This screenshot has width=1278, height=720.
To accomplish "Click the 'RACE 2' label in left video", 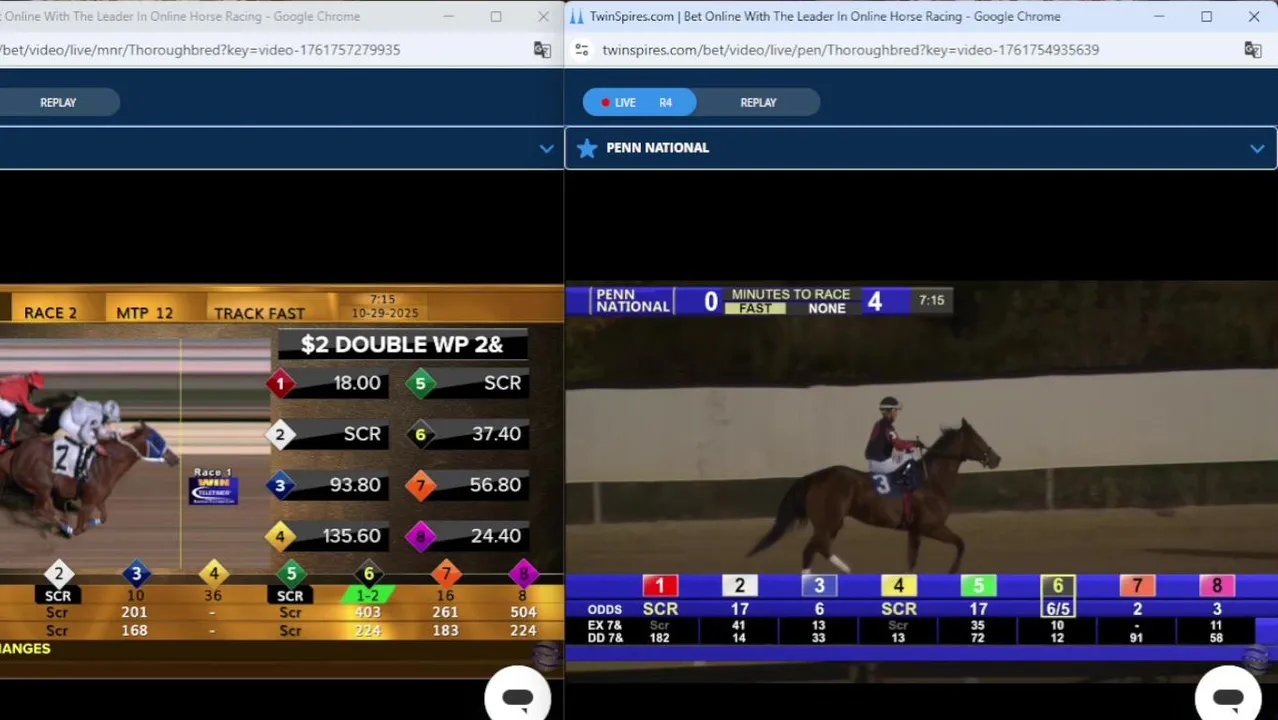I will click(50, 313).
